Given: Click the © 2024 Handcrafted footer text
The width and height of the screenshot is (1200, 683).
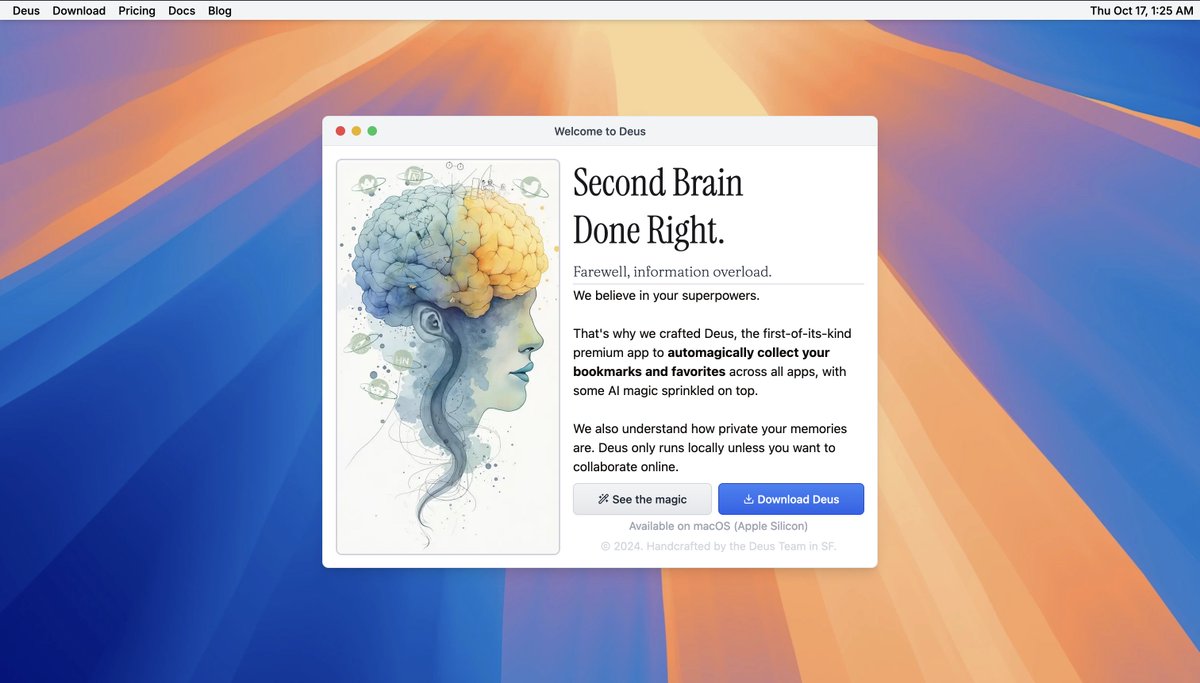Looking at the screenshot, I should [x=718, y=546].
